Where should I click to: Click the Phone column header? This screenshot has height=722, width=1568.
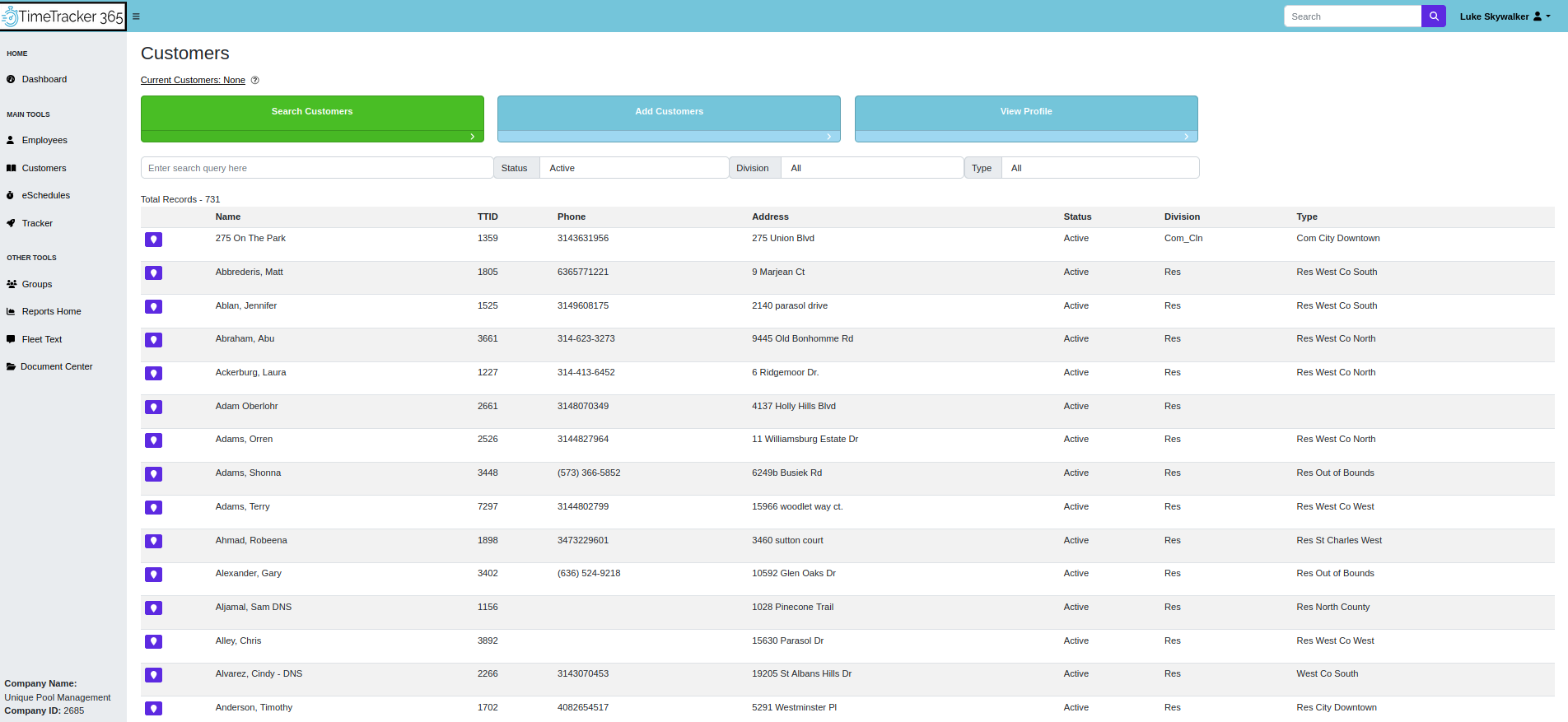[572, 217]
